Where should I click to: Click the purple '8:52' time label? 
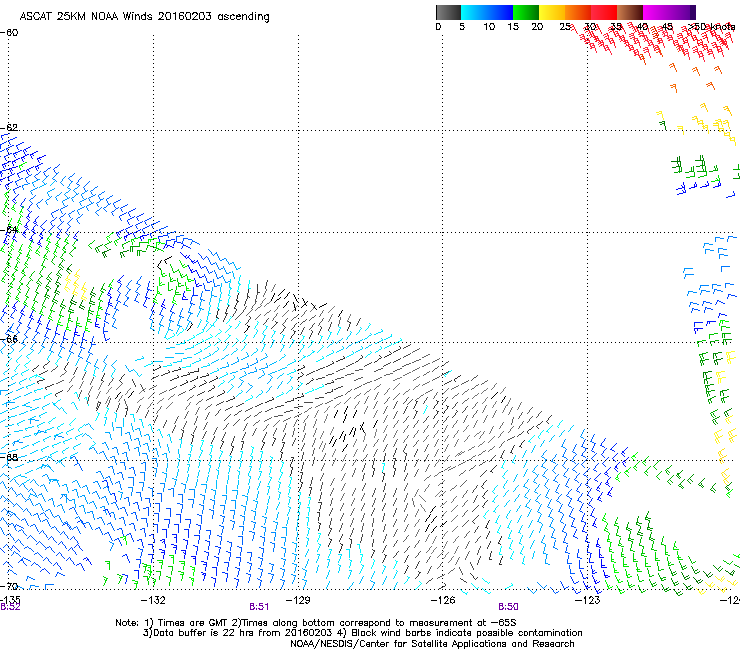10,607
